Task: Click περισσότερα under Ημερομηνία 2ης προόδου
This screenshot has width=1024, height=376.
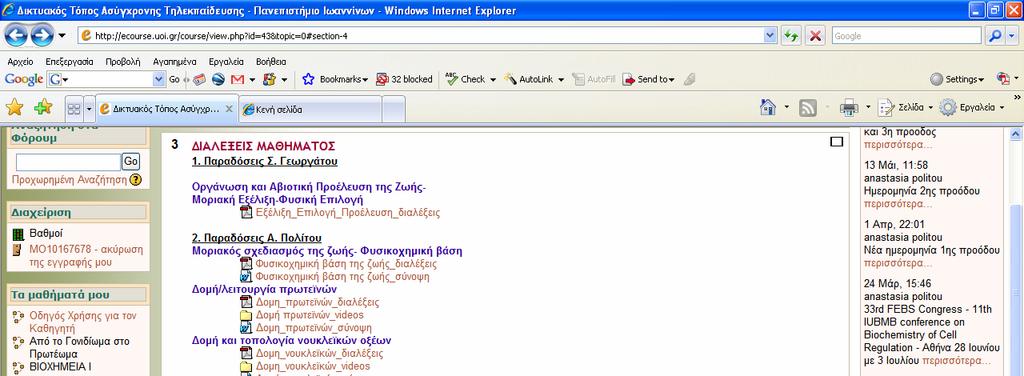Action: (898, 204)
